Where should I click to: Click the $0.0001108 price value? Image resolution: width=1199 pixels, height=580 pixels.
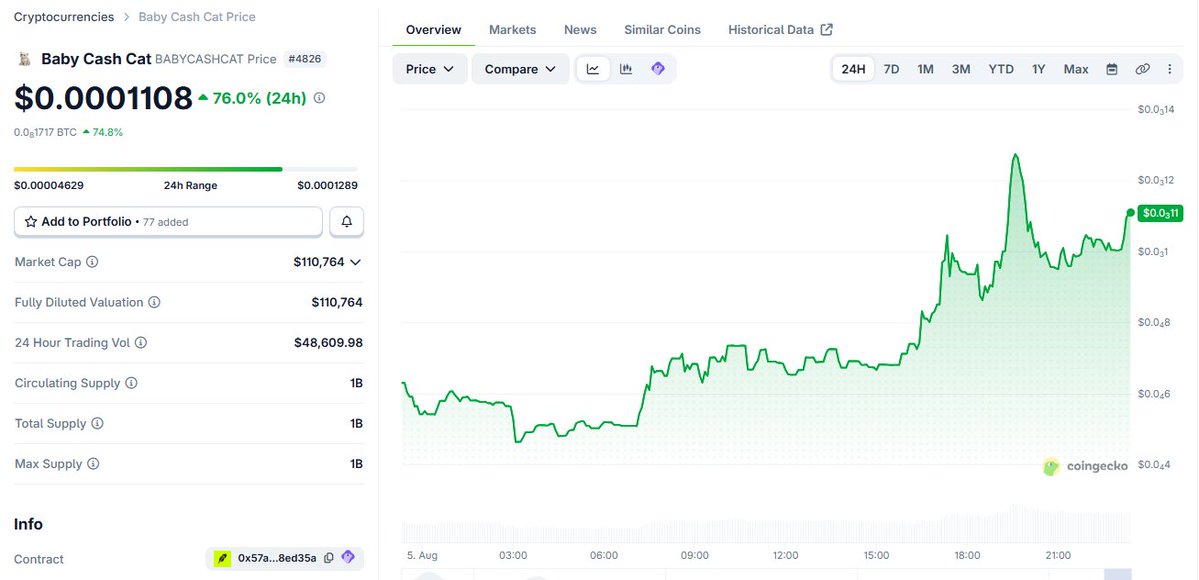[x=103, y=98]
